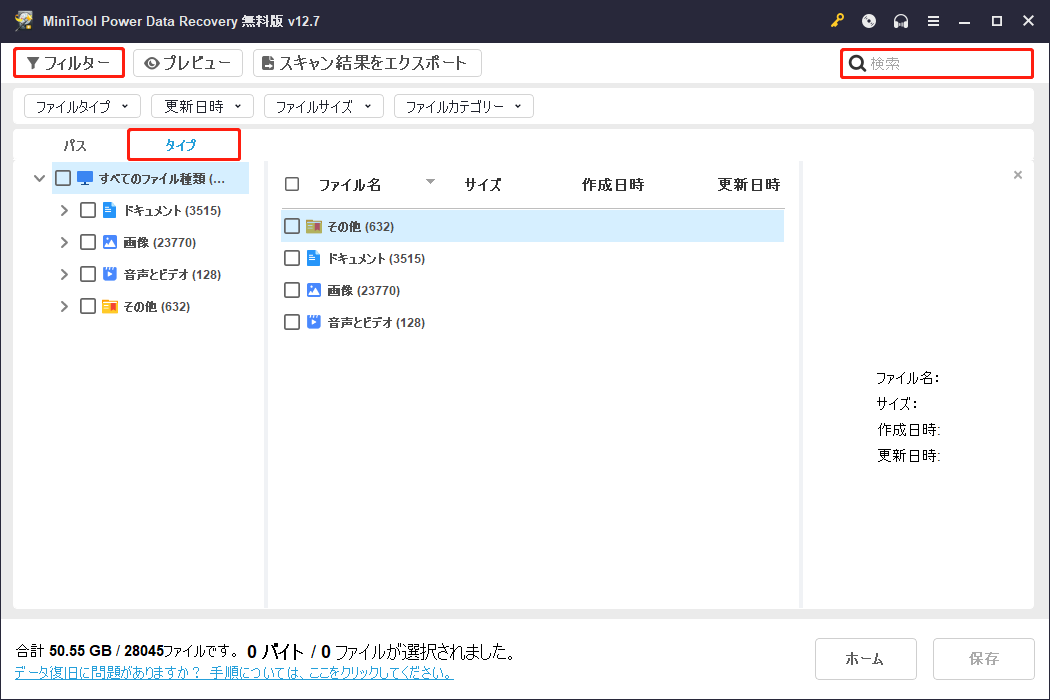Click the globe language icon in title bar

point(869,20)
